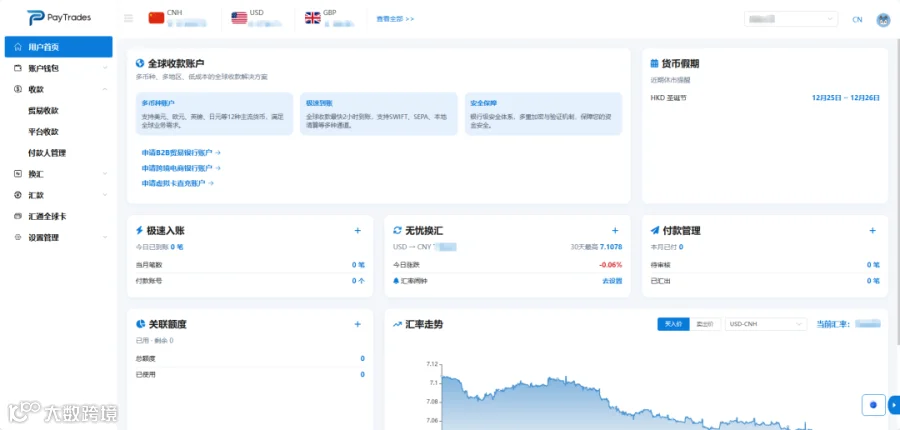Switch to the 卖出价 price toggle
Viewport: 900px width, 430px height.
point(705,324)
